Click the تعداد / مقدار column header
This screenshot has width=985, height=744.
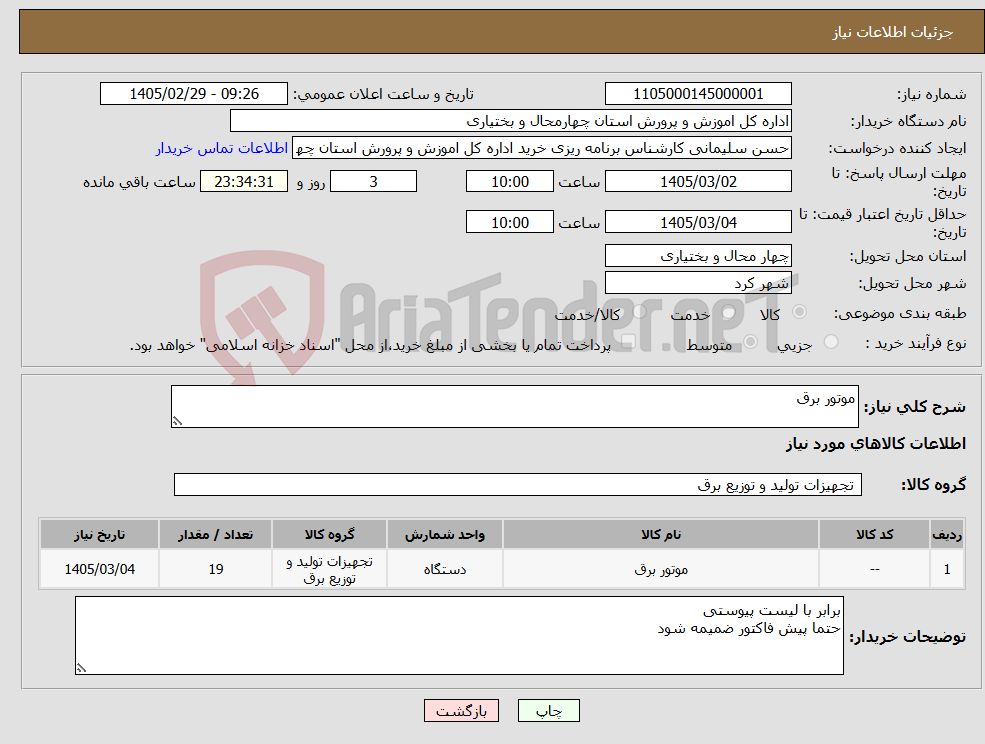215,534
